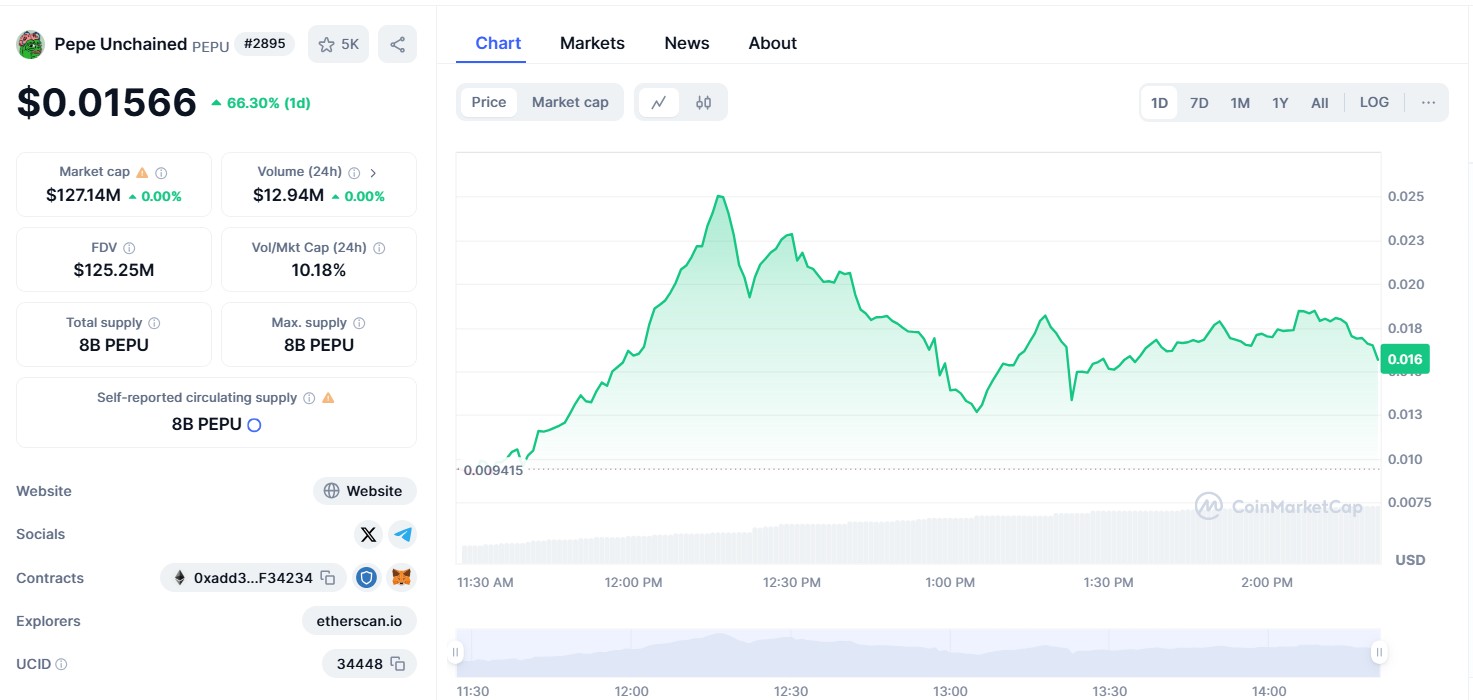Open chart more options ellipsis
The image size is (1473, 700).
(x=1428, y=102)
